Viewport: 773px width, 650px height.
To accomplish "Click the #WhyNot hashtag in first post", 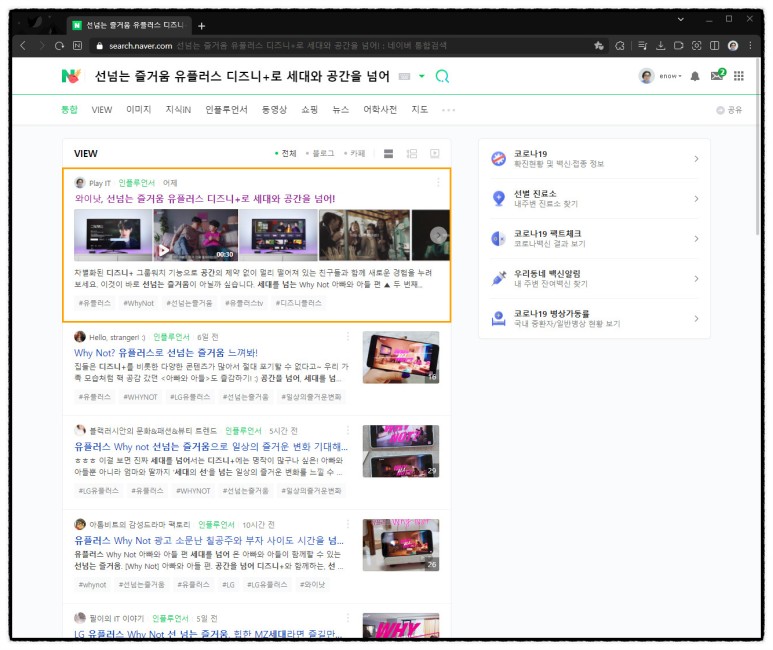I will click(139, 303).
